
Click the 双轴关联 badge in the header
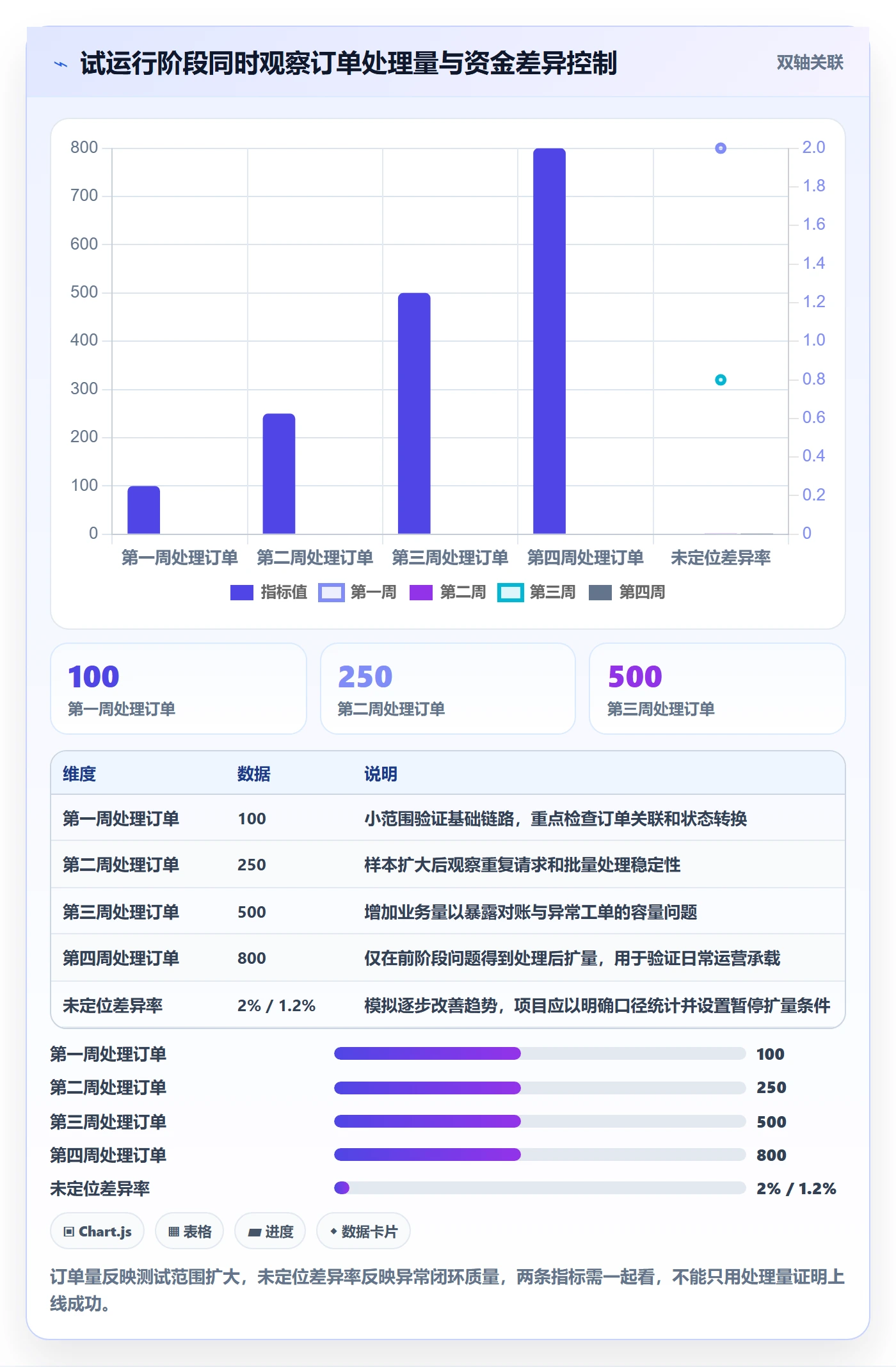(x=810, y=62)
